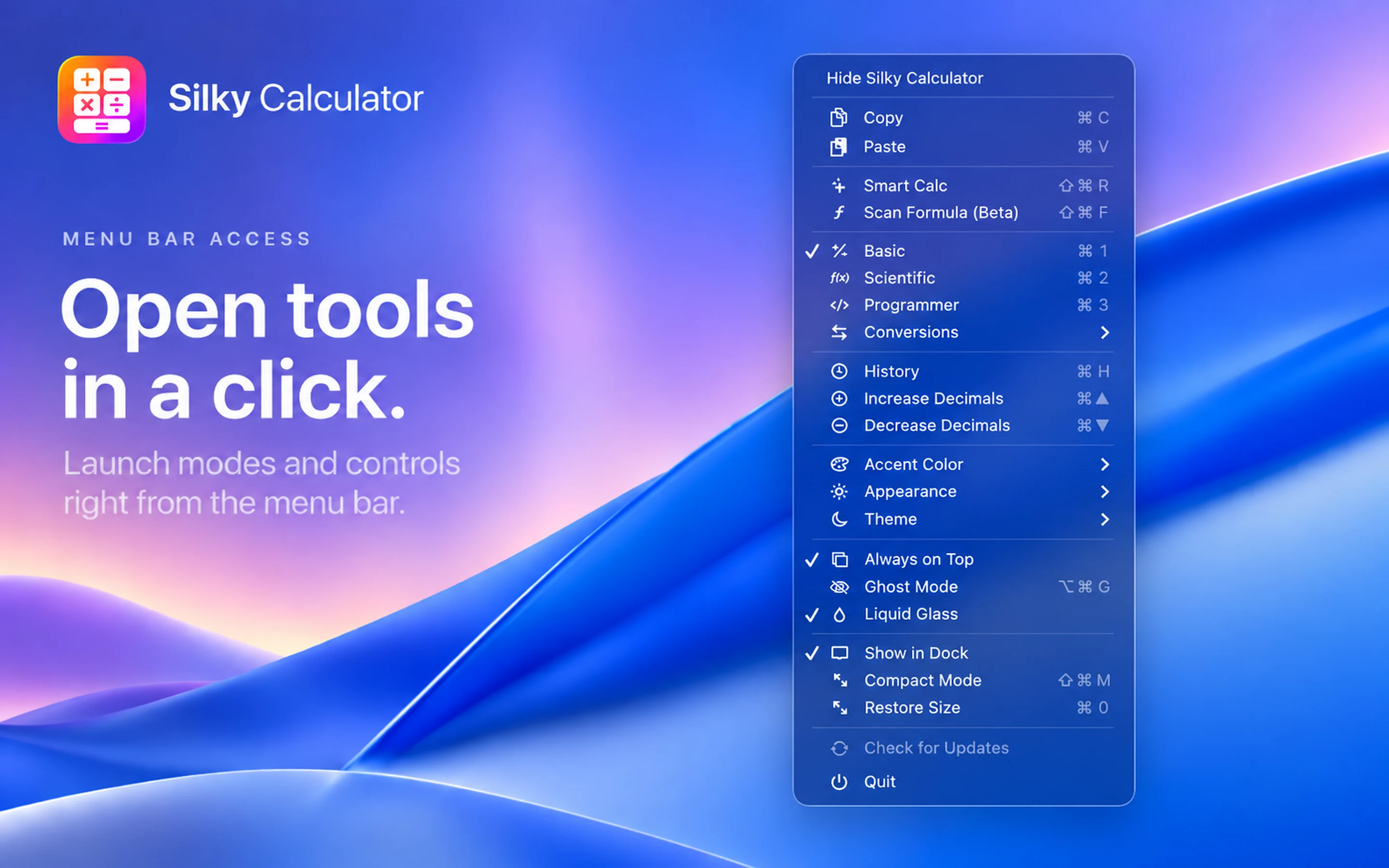The image size is (1389, 868).
Task: Expand the Appearance submenu chevron
Action: click(x=1105, y=491)
